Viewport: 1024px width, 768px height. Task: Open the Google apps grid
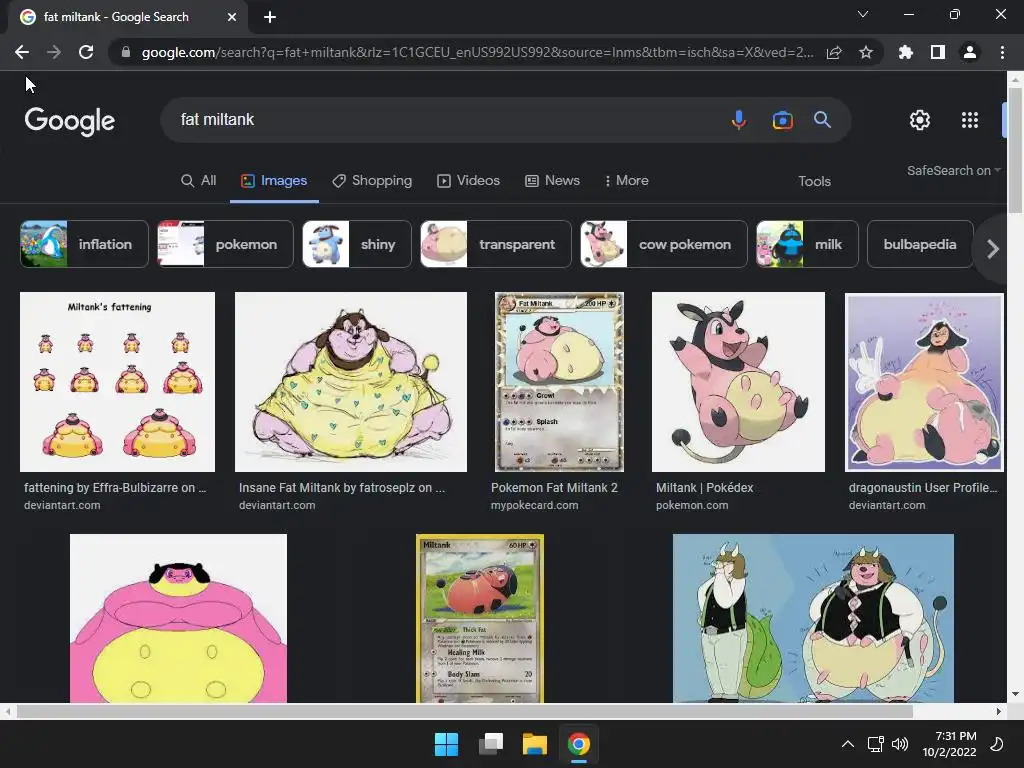click(x=970, y=120)
